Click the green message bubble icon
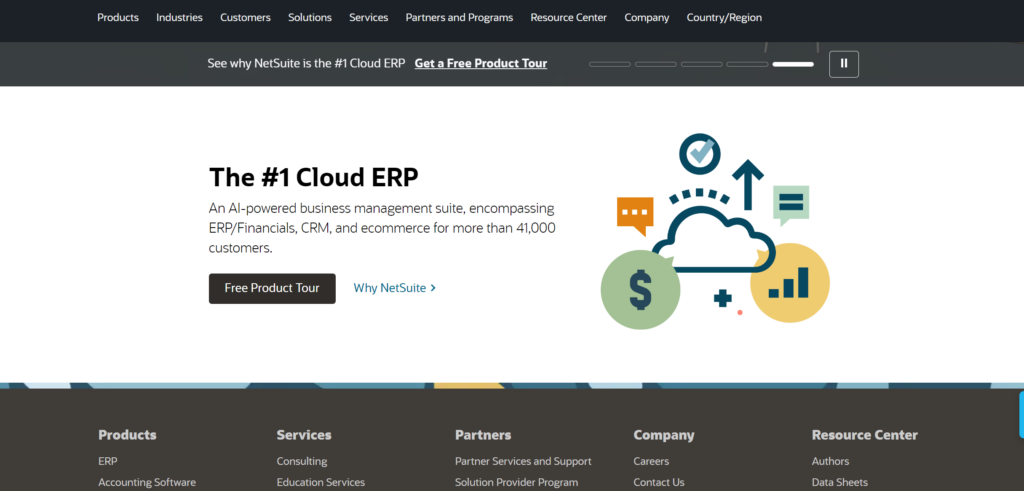The image size is (1024, 491). [x=790, y=204]
